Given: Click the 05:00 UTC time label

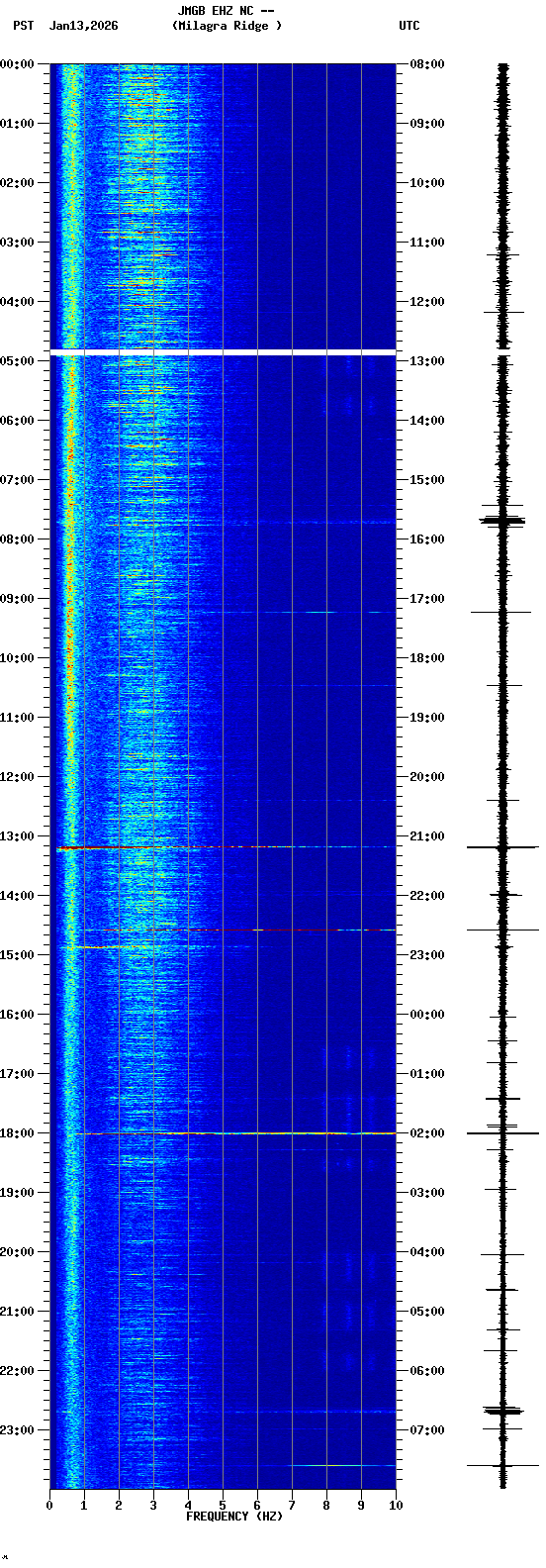Looking at the screenshot, I should click(x=427, y=1312).
